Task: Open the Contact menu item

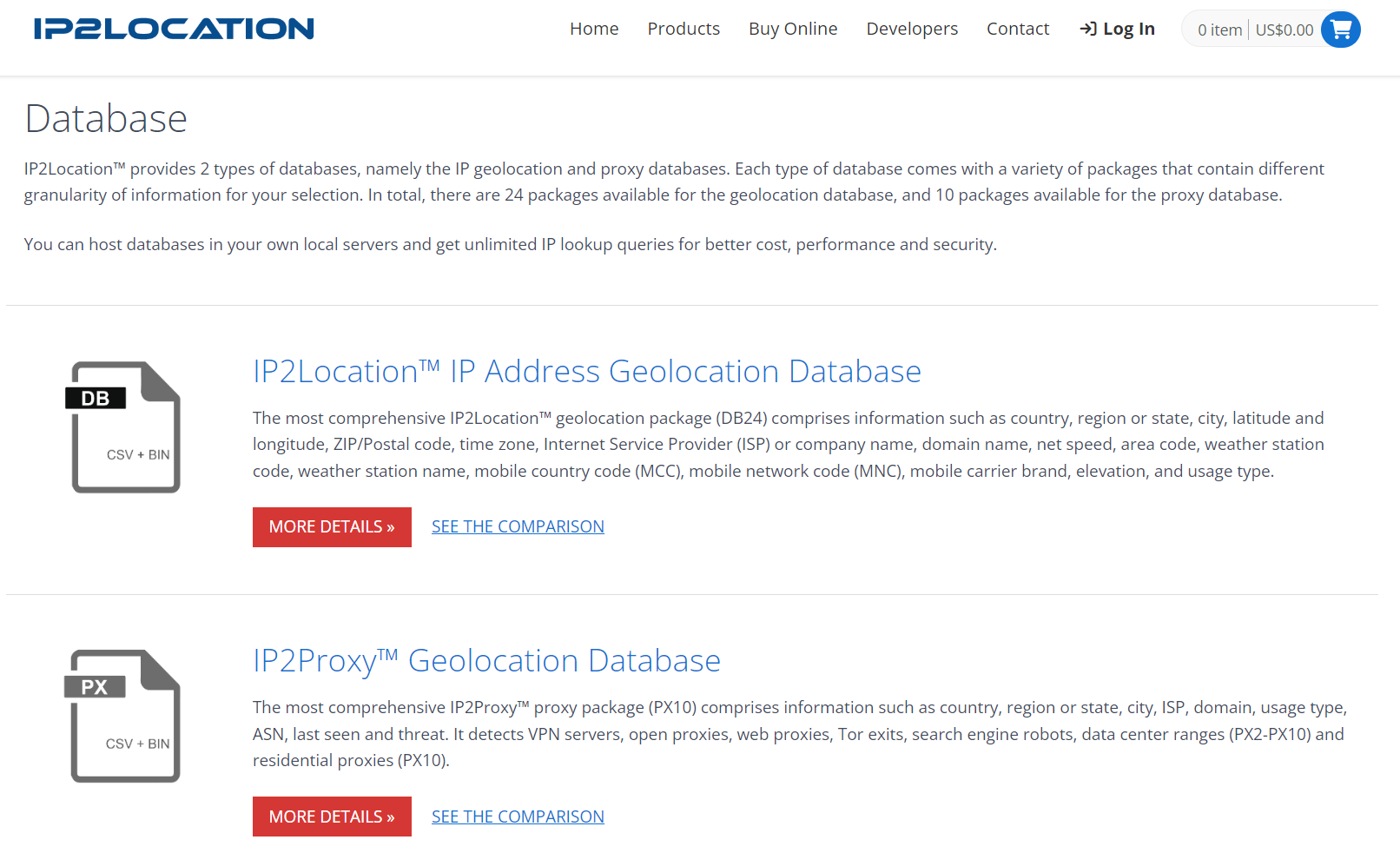Action: point(1017,28)
